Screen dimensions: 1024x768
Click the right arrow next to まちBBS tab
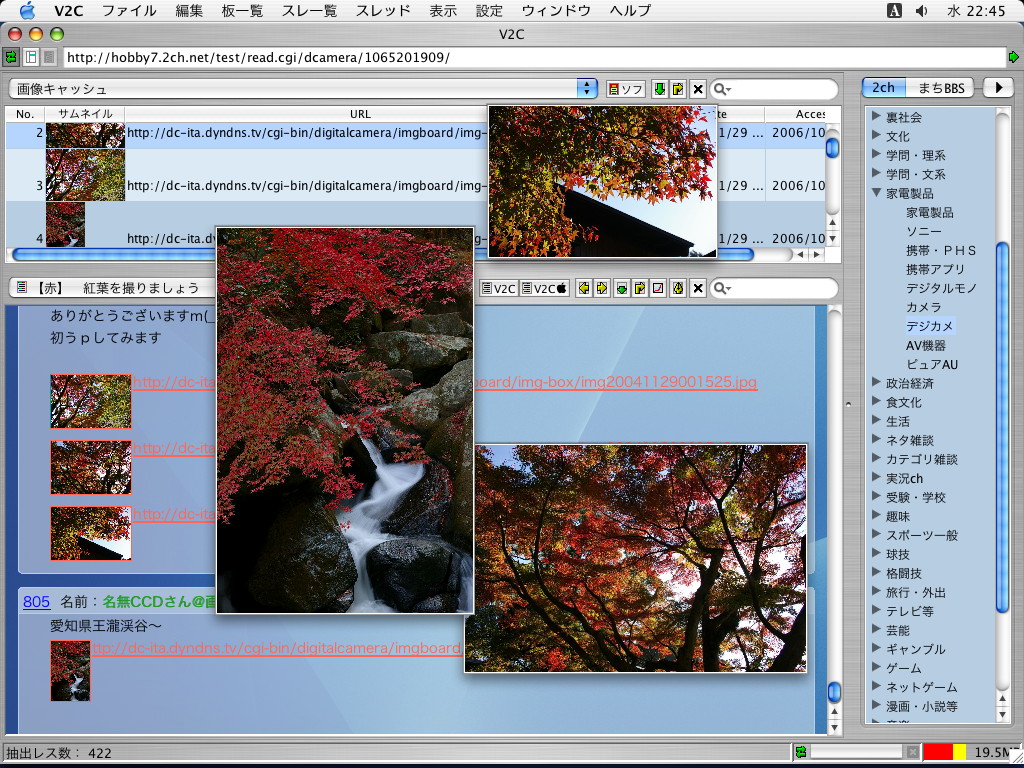point(998,88)
